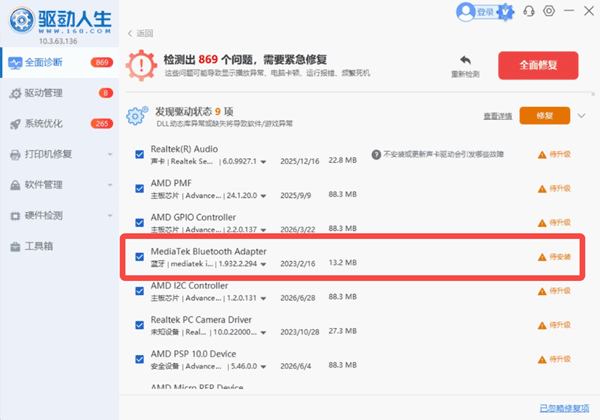Uncheck the AMD I2C Controller checkbox
This screenshot has height=420, width=600.
pos(140,291)
